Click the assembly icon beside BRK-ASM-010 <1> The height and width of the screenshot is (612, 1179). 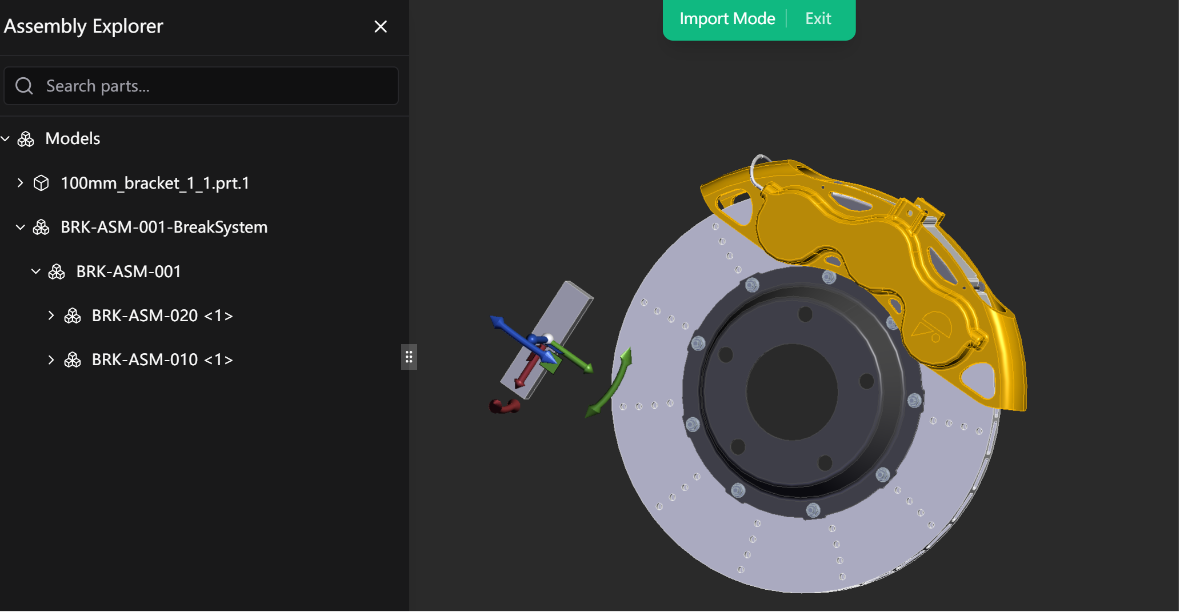[73, 360]
